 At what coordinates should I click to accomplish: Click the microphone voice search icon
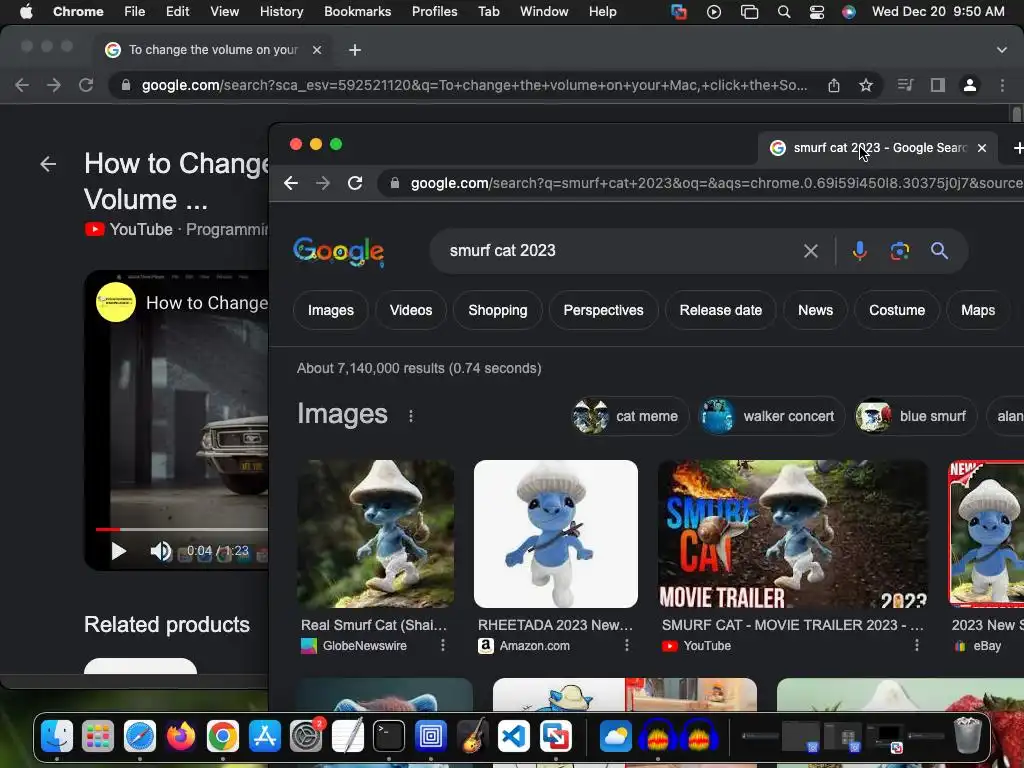coord(859,251)
